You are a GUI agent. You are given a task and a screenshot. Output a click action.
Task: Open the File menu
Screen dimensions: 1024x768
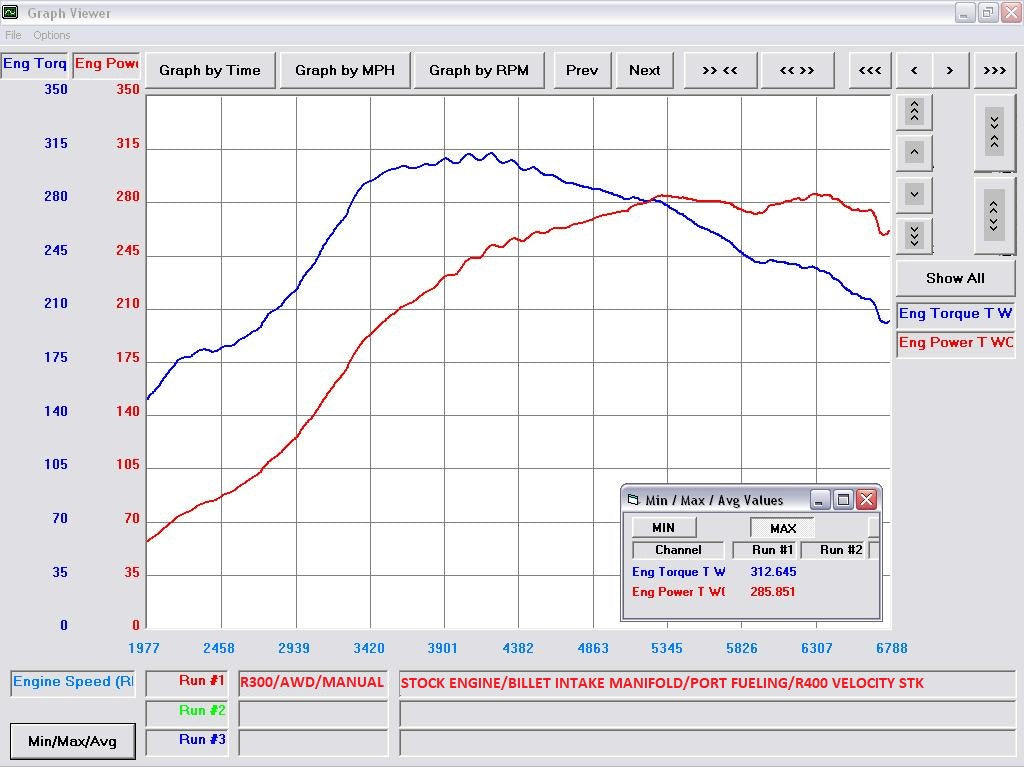tap(13, 35)
